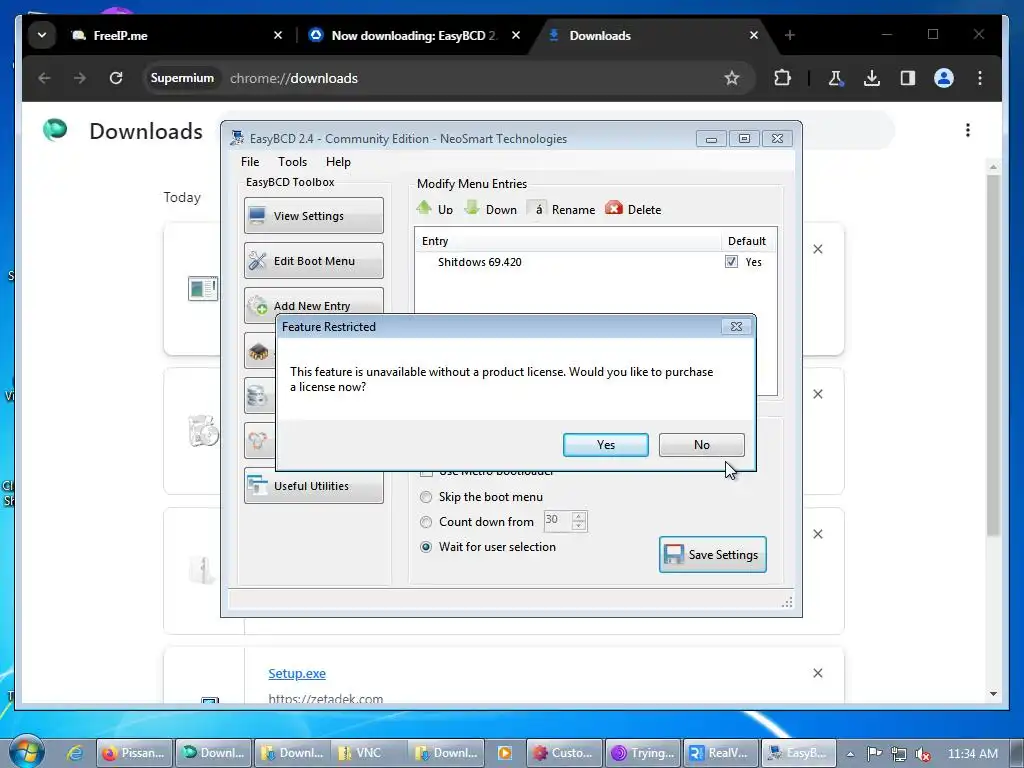Image resolution: width=1024 pixels, height=768 pixels.
Task: Move entry Down with arrow icon
Action: [x=490, y=209]
